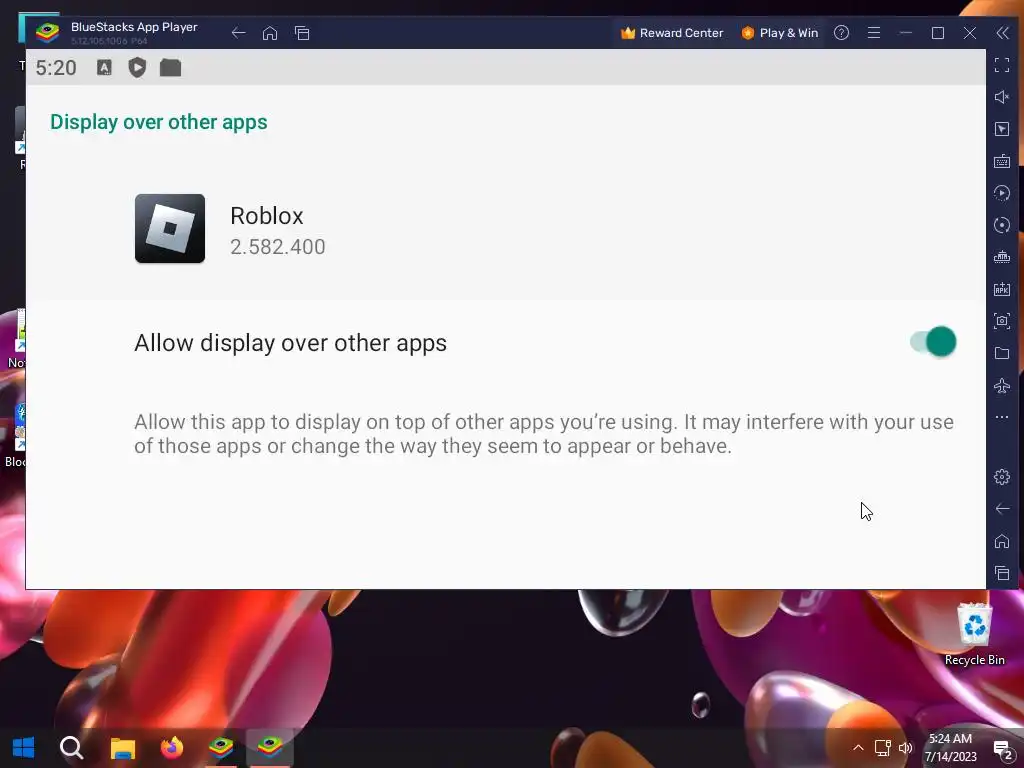This screenshot has height=768, width=1024.
Task: Click the BlueStacks logo in title bar
Action: pyautogui.click(x=48, y=31)
